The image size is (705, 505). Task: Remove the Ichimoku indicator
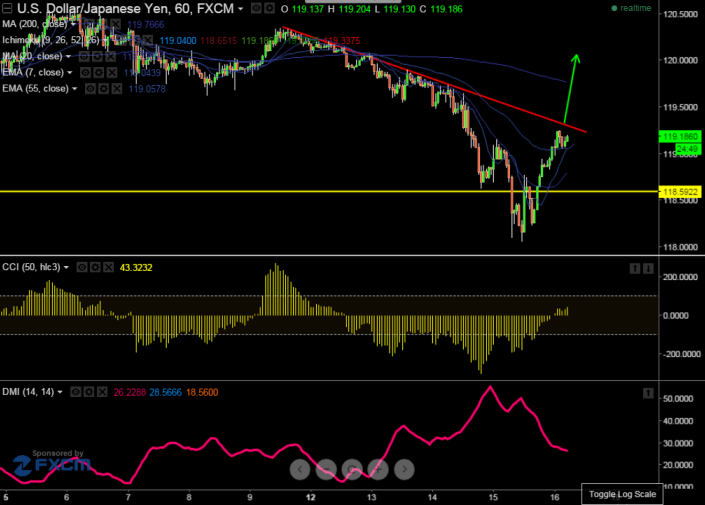[147, 40]
